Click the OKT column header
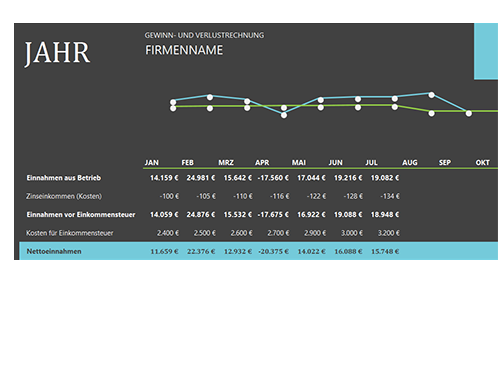 coord(482,163)
